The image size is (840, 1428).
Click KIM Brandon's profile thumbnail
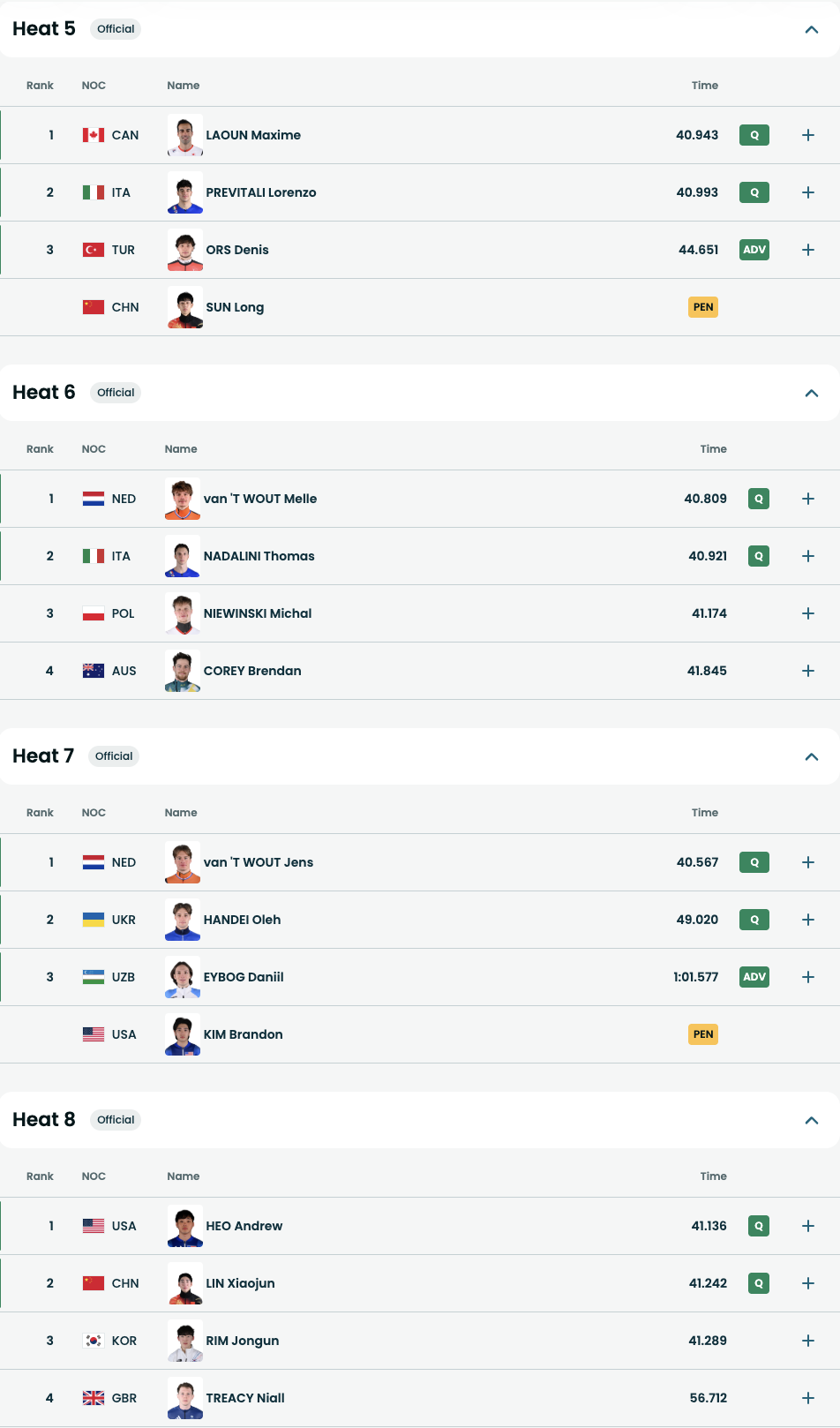pos(183,1034)
